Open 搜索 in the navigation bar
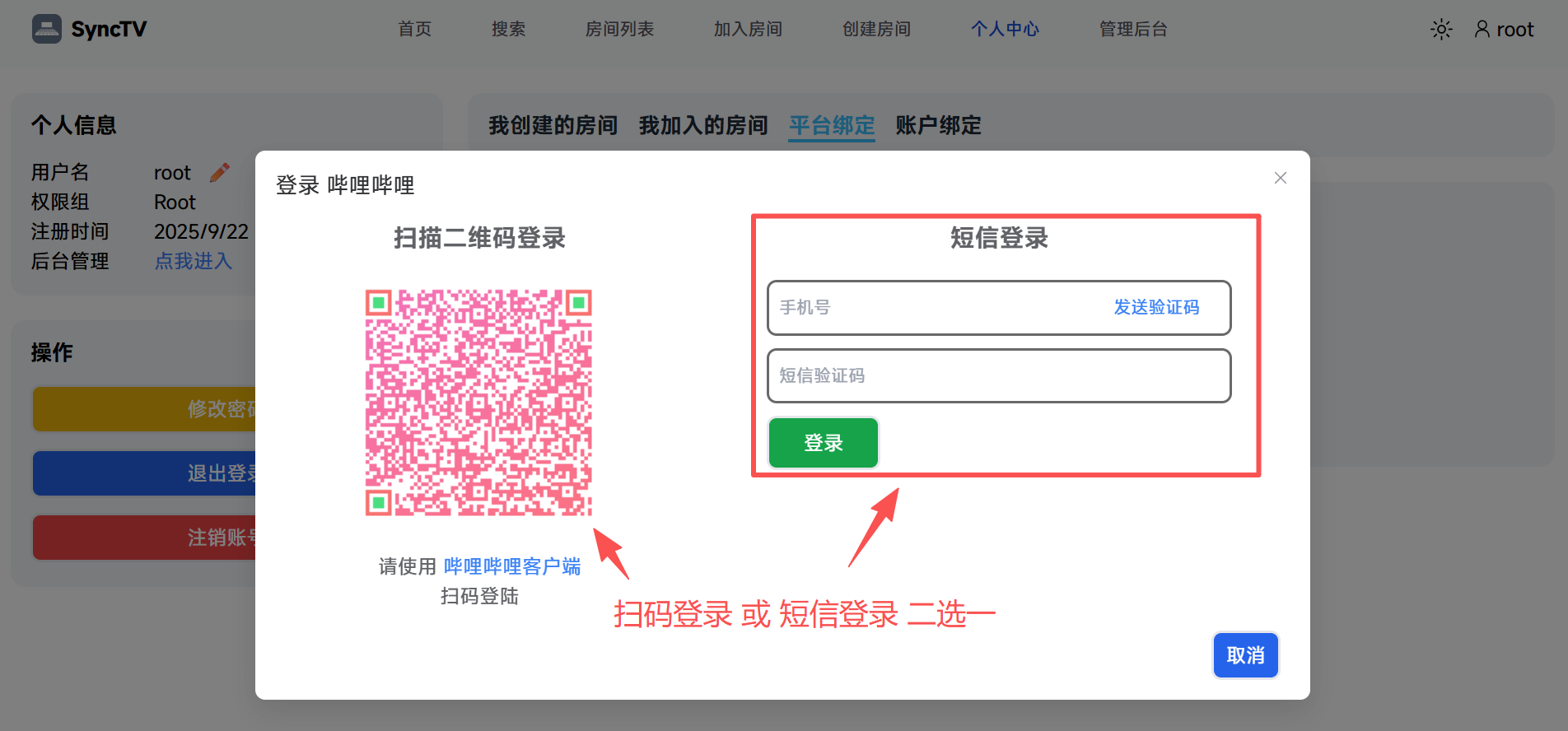The height and width of the screenshot is (731, 1568). coord(508,29)
